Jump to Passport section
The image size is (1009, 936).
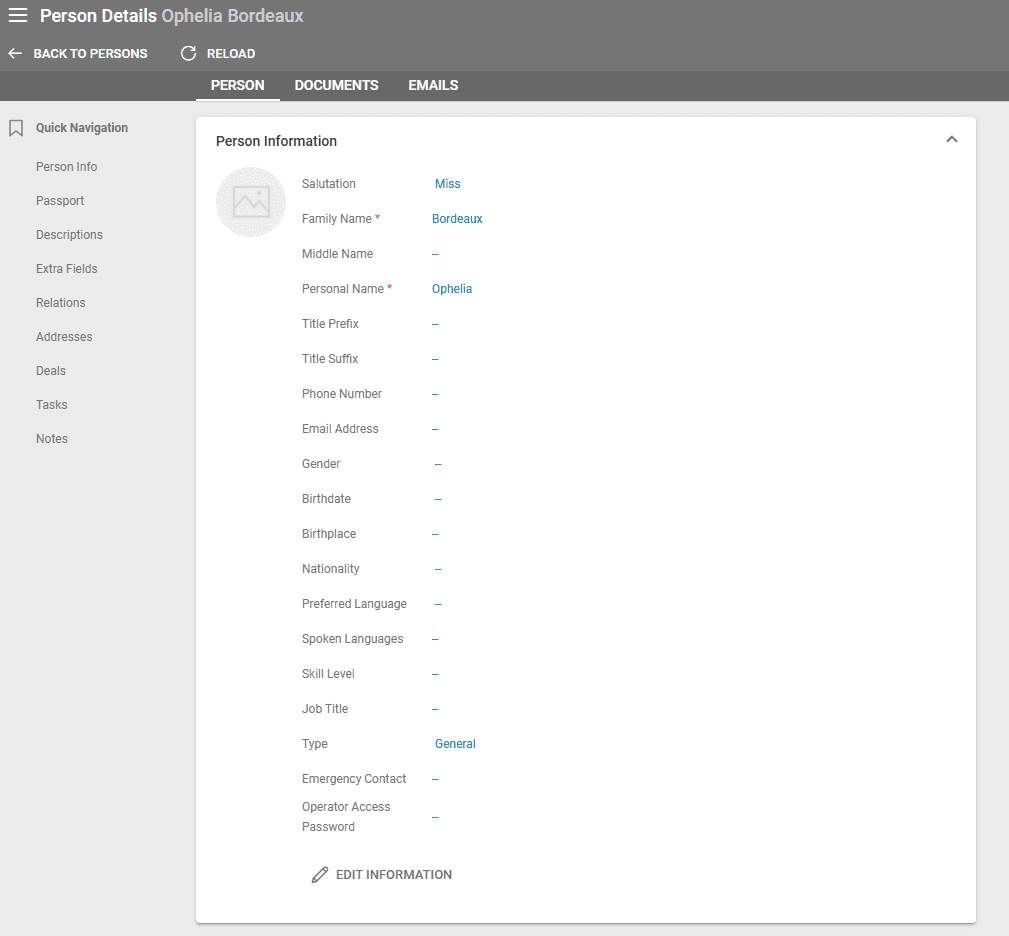(60, 201)
